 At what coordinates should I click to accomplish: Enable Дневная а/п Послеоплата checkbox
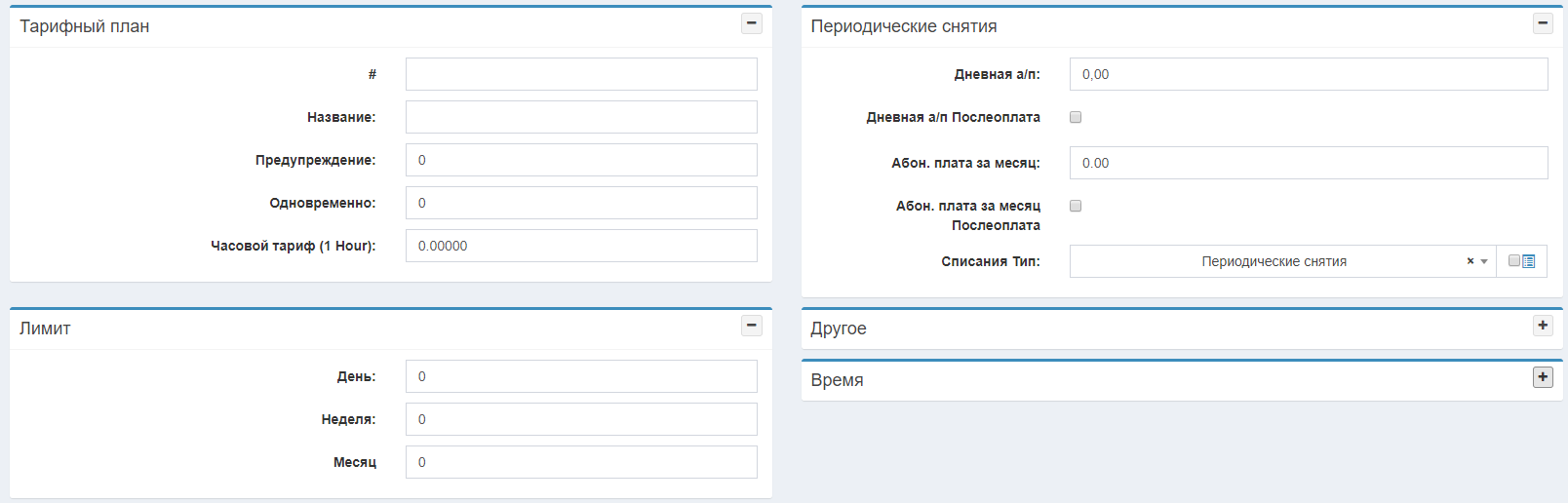point(1076,117)
